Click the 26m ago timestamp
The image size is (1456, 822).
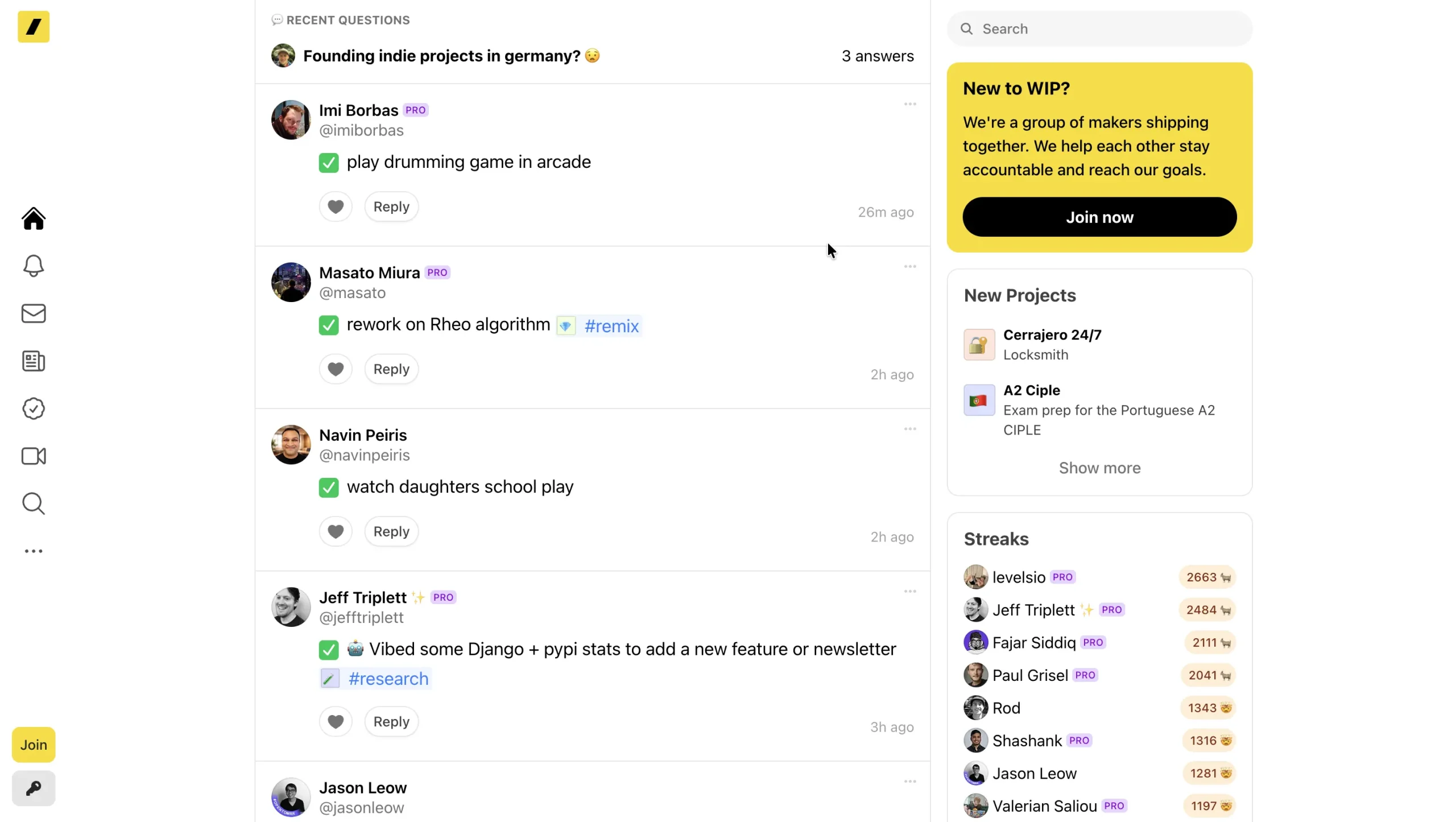pos(886,212)
